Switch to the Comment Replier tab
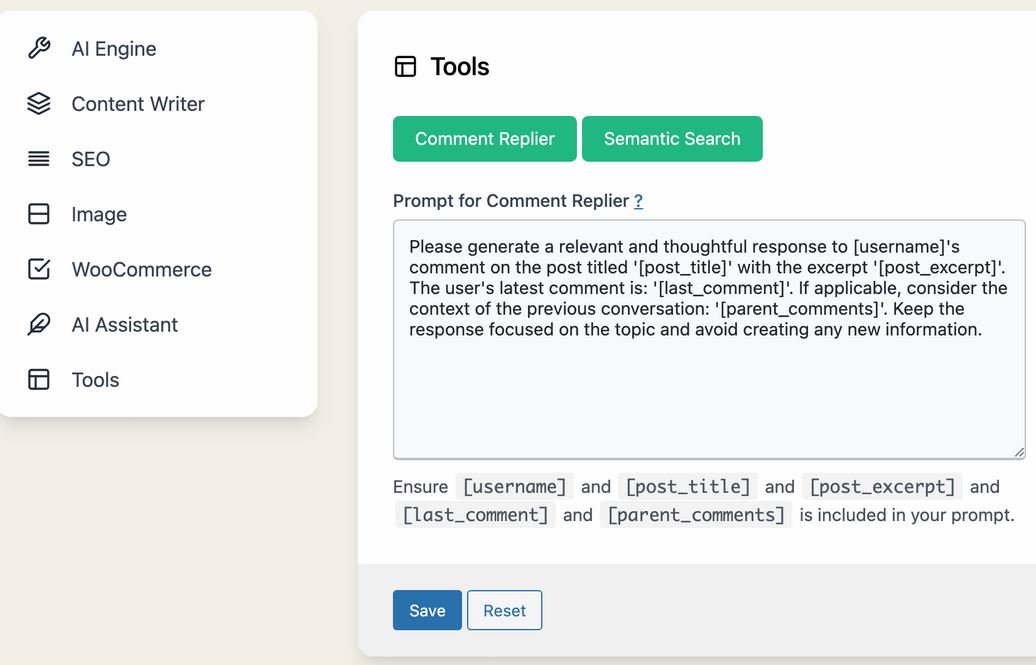Viewport: 1036px width, 665px height. [484, 139]
